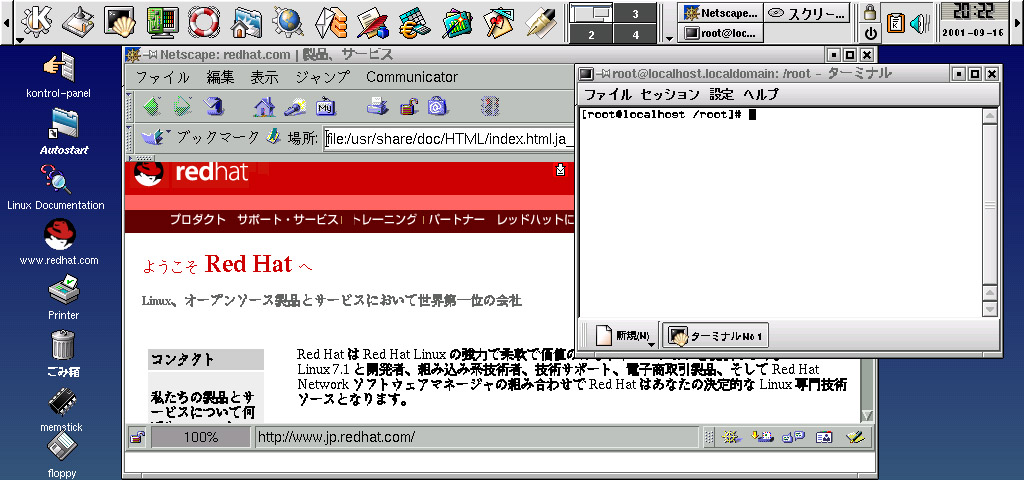Collapse Netscape location toolbar handle
Viewport: 1024px width, 480px height.
(x=129, y=137)
